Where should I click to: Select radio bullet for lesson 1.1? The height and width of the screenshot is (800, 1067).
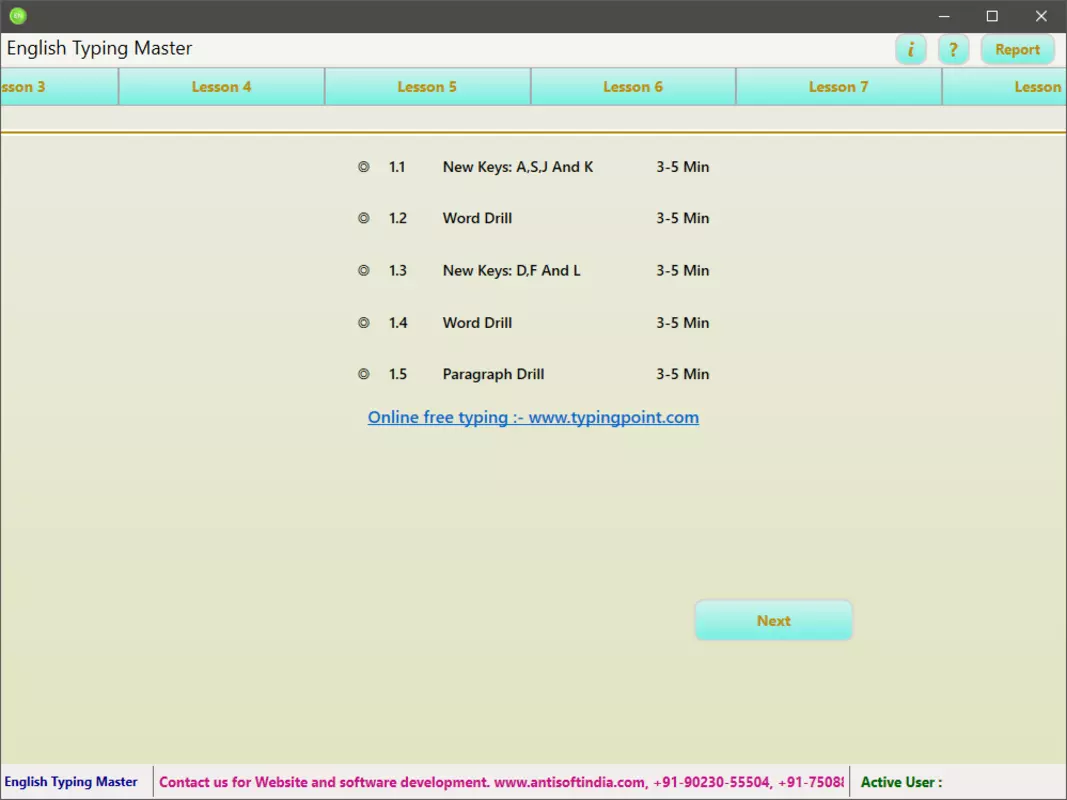364,167
